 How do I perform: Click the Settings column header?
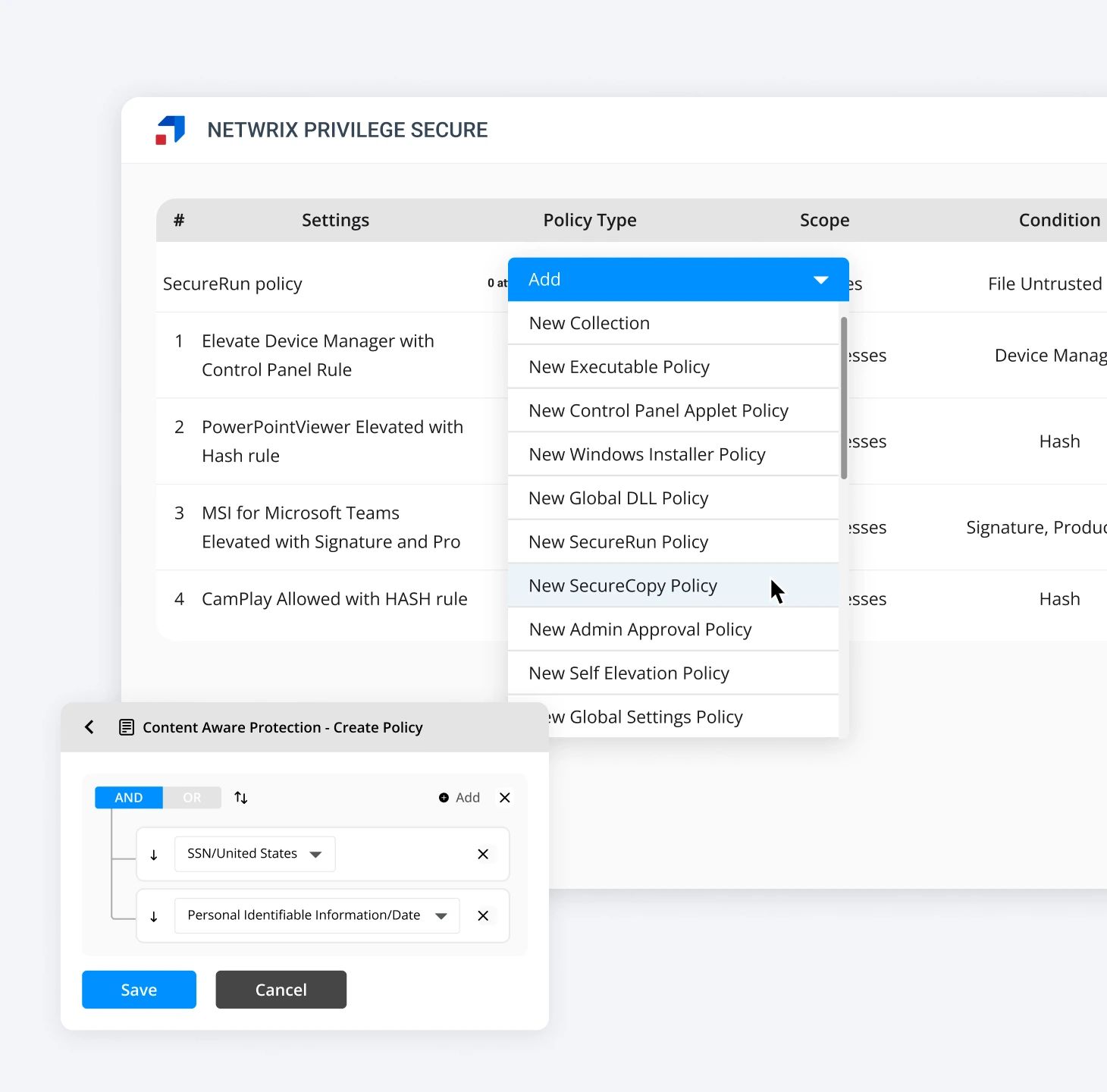click(335, 220)
